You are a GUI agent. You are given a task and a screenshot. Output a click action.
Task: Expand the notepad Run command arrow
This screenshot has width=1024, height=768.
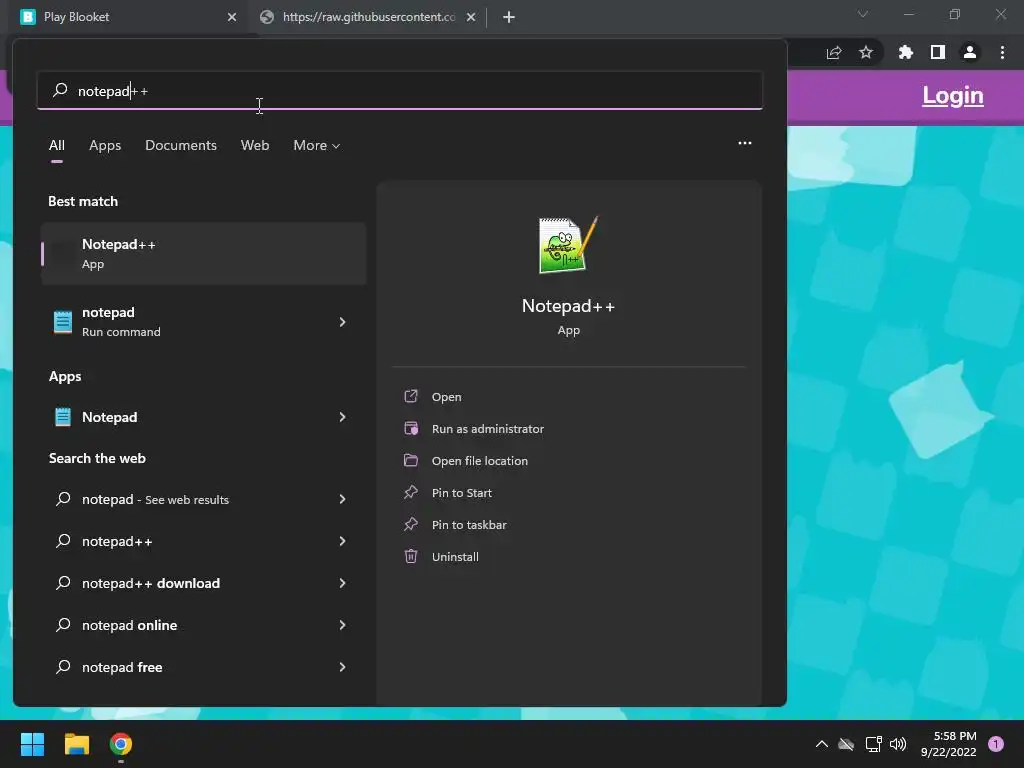coord(342,322)
